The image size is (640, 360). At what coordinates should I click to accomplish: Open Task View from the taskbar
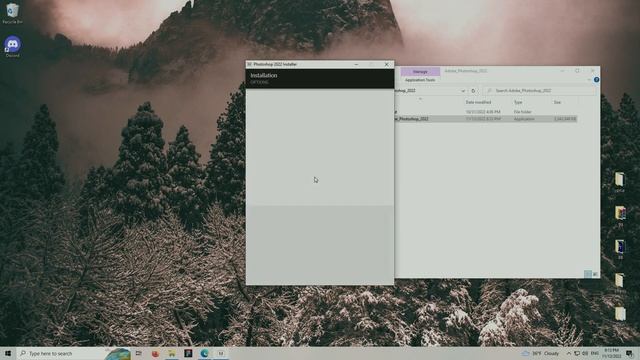coord(139,353)
